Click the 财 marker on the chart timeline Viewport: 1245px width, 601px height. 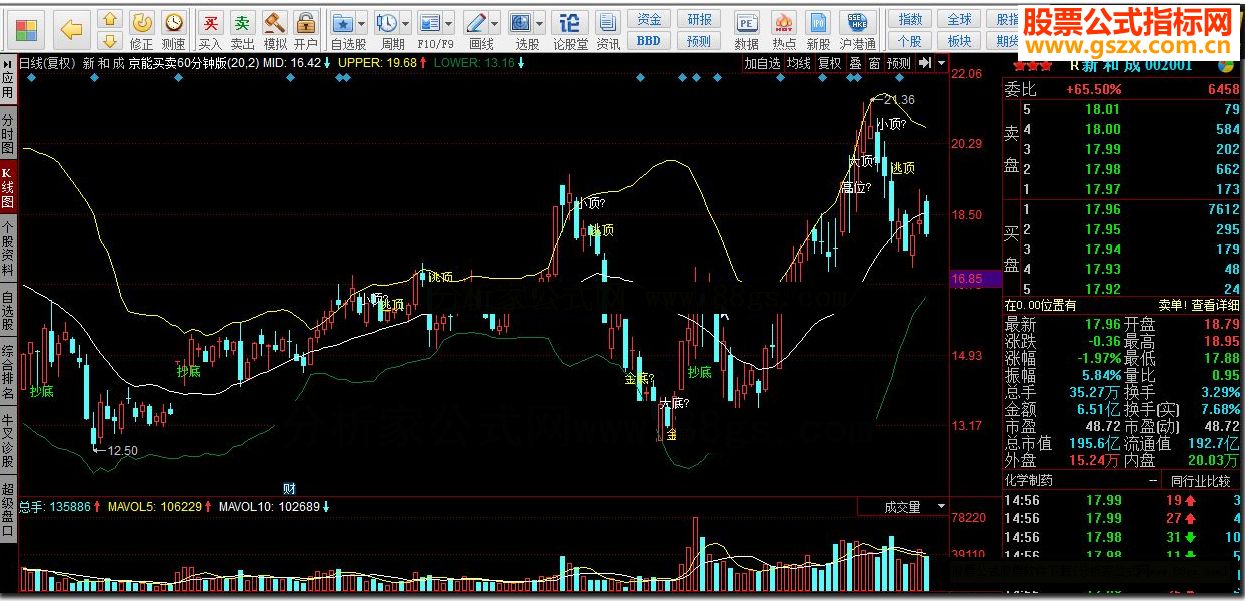pos(289,488)
